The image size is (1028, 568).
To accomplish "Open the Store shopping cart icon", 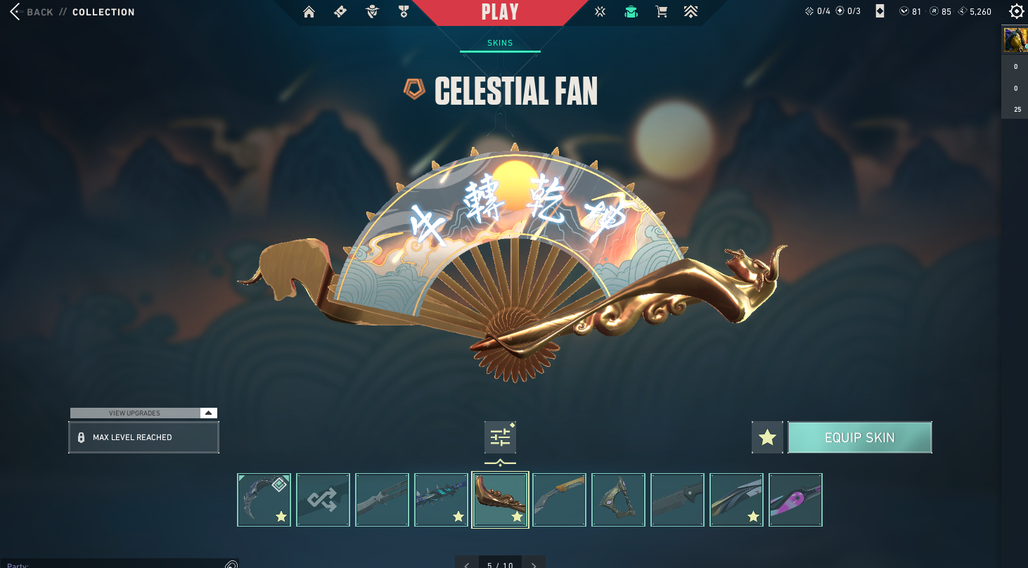I will click(661, 12).
